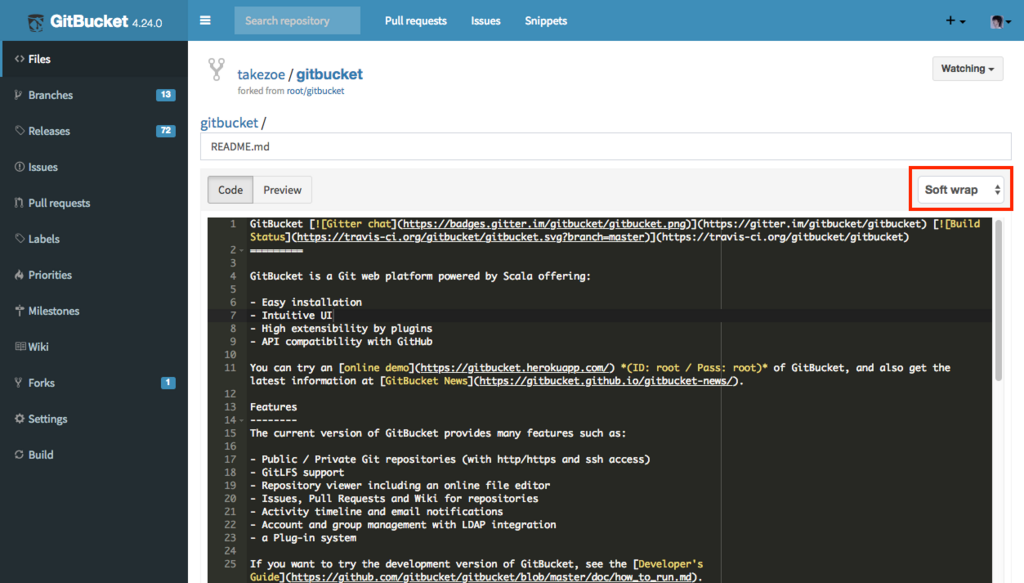This screenshot has height=583, width=1024.
Task: Click the Branches count badge 13
Action: point(166,95)
